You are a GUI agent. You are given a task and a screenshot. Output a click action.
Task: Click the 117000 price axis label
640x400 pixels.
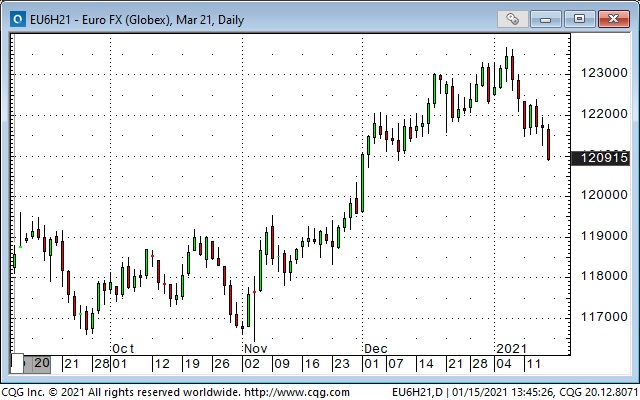(x=604, y=317)
